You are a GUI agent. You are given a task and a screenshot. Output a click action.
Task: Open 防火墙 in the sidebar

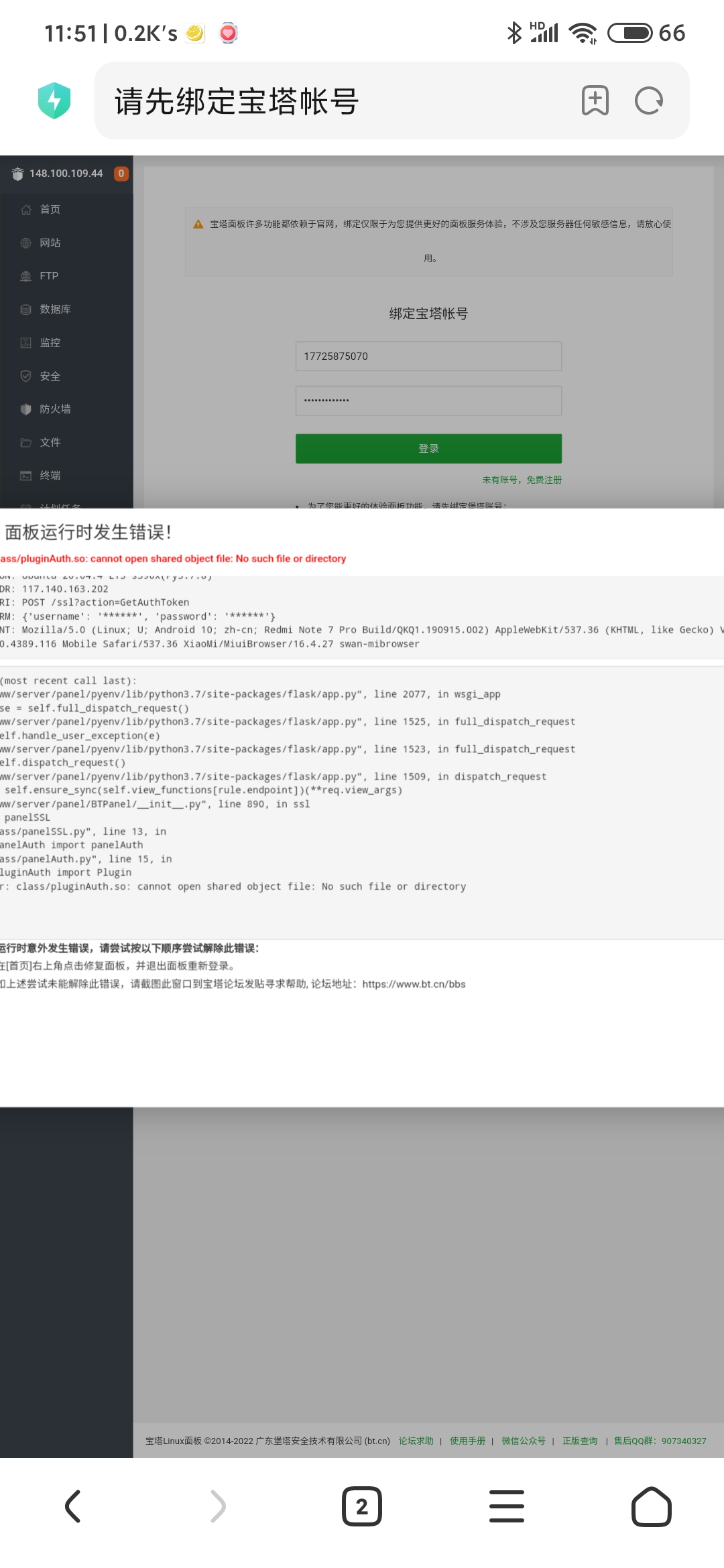tap(55, 409)
